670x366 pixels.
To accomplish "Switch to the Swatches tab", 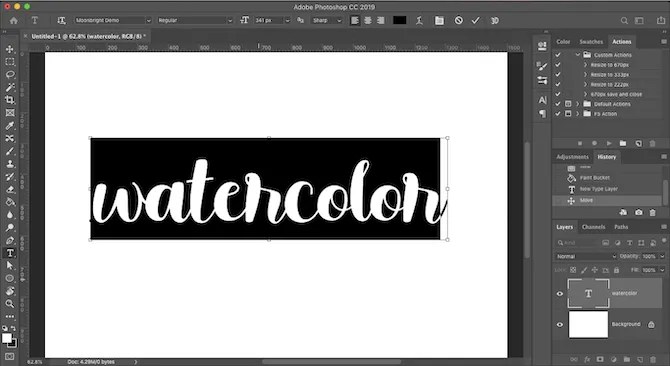I will [x=591, y=42].
